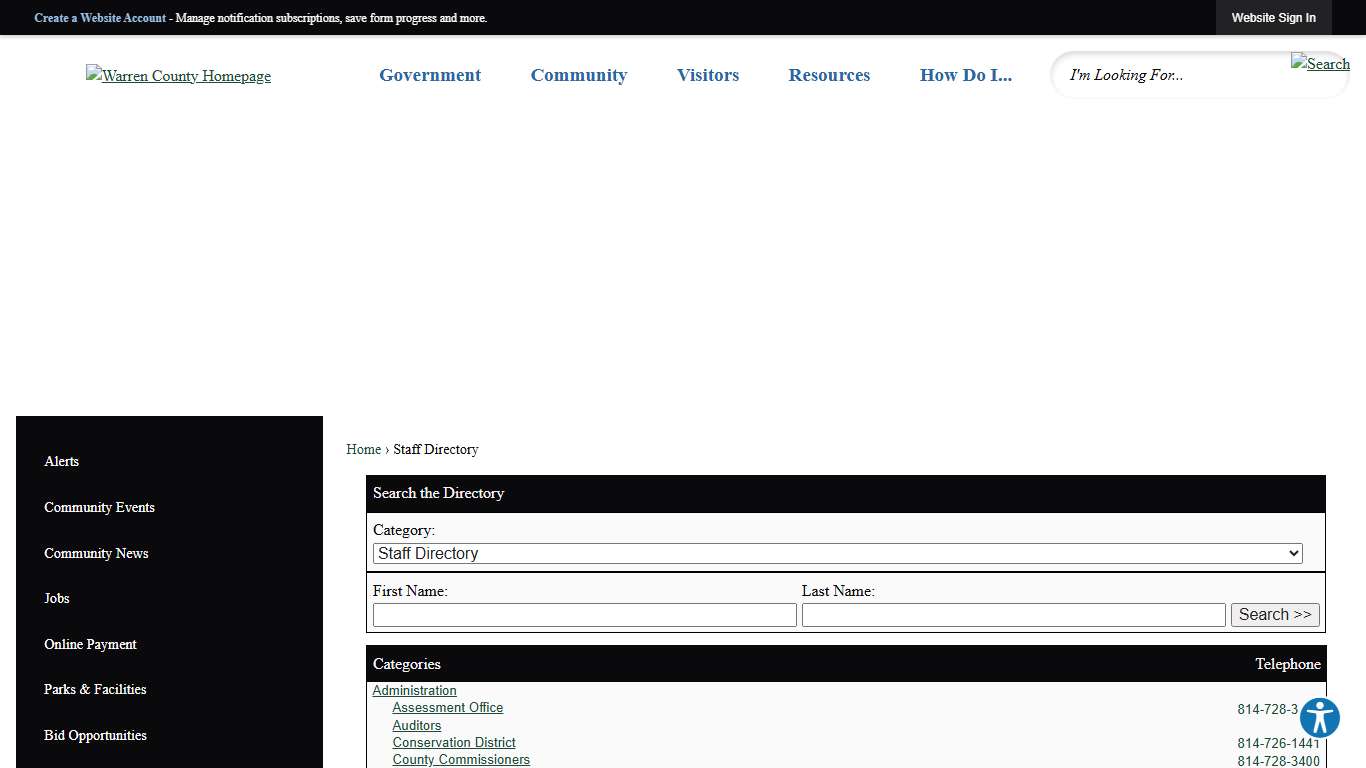Click the Search magnifying glass icon
1366x768 pixels.
click(1320, 63)
